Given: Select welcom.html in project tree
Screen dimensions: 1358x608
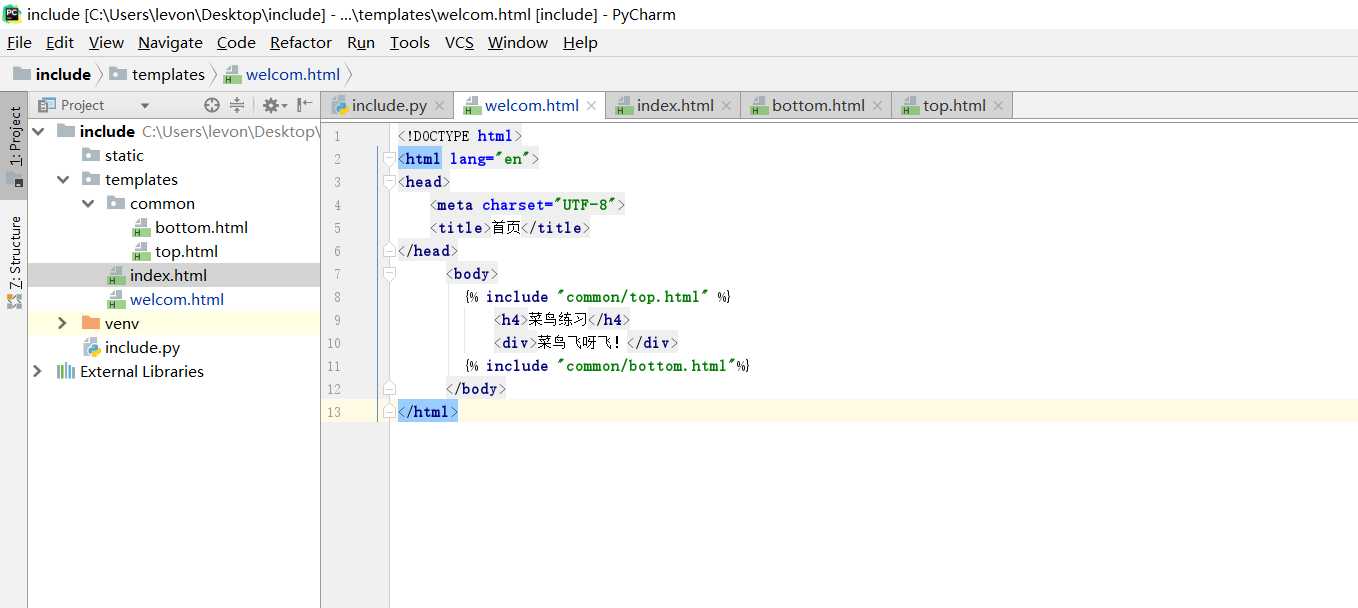Looking at the screenshot, I should pyautogui.click(x=177, y=299).
